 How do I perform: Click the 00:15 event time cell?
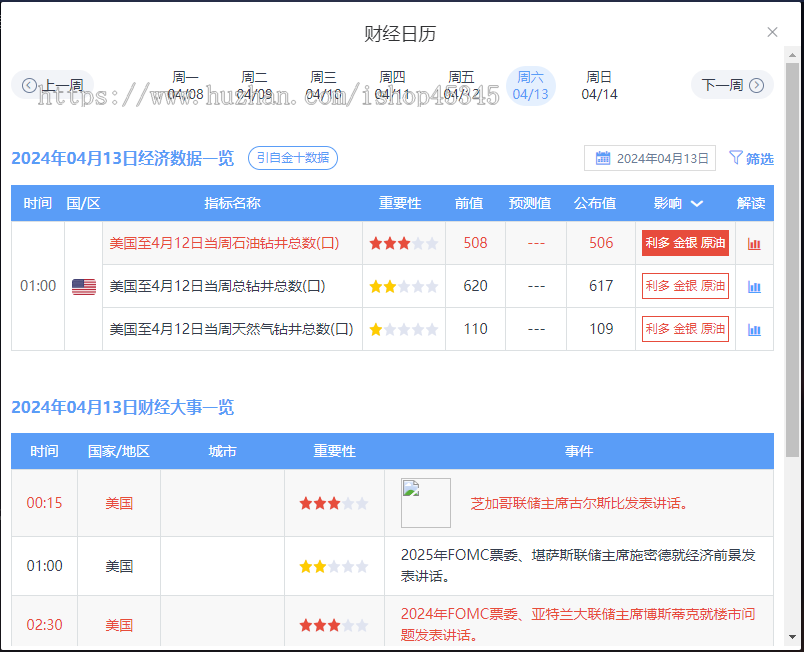point(45,503)
